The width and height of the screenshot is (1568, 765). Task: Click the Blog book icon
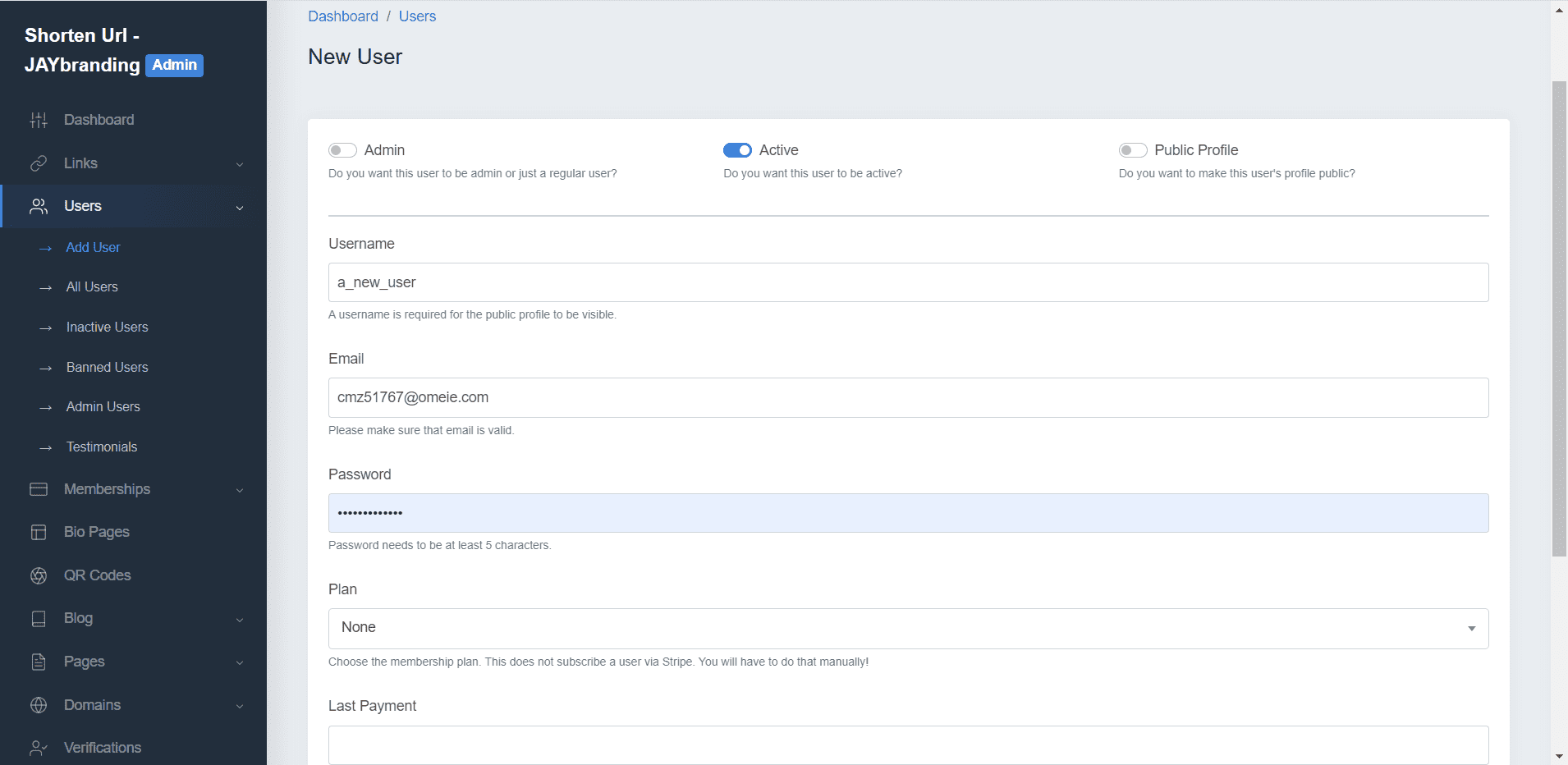(39, 619)
